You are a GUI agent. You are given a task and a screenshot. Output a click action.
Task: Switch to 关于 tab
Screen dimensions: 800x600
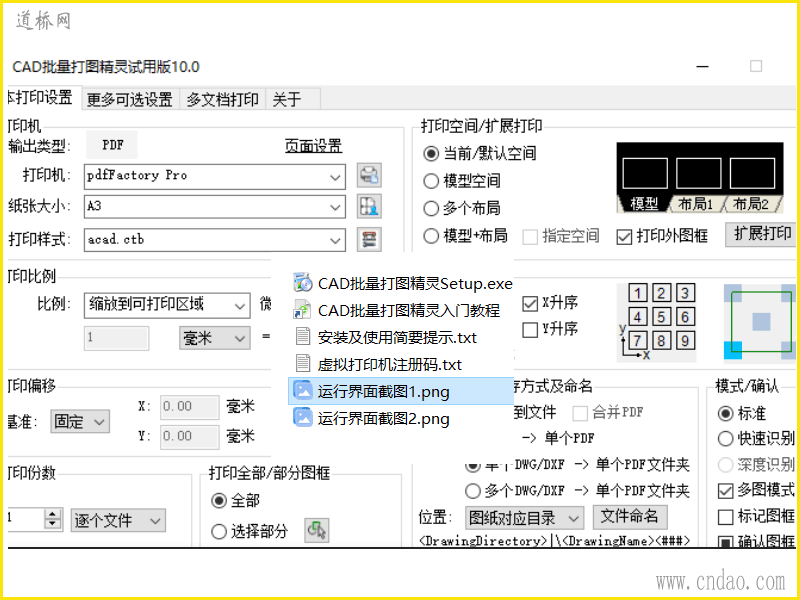292,99
